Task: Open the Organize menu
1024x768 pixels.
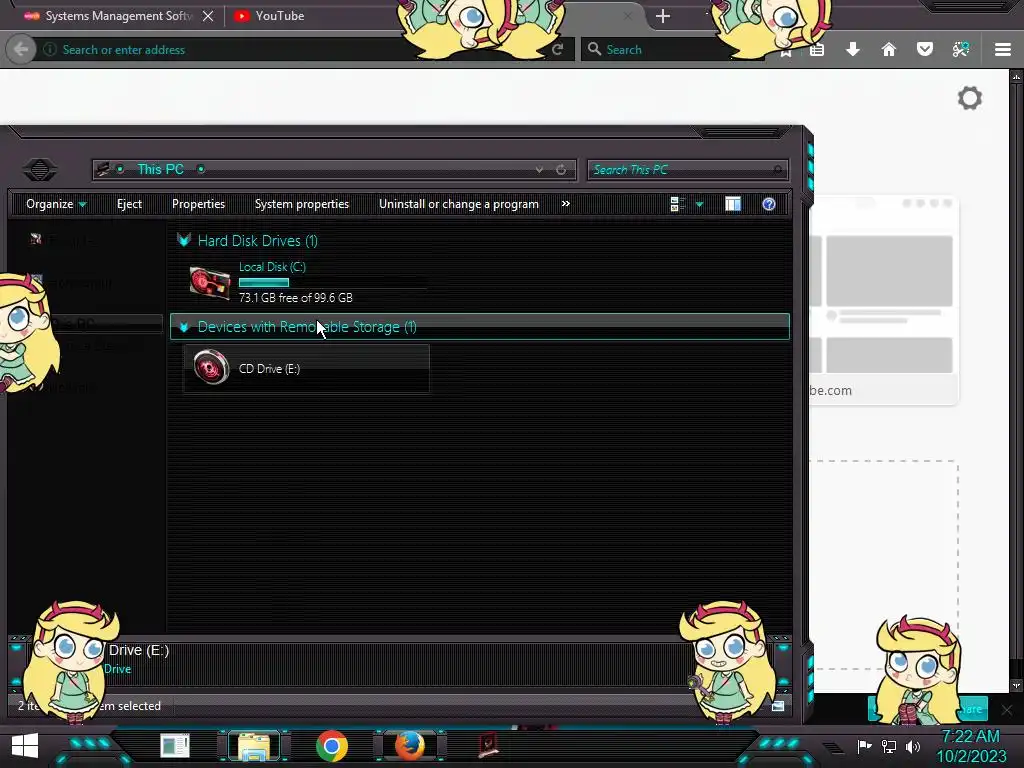Action: [56, 204]
